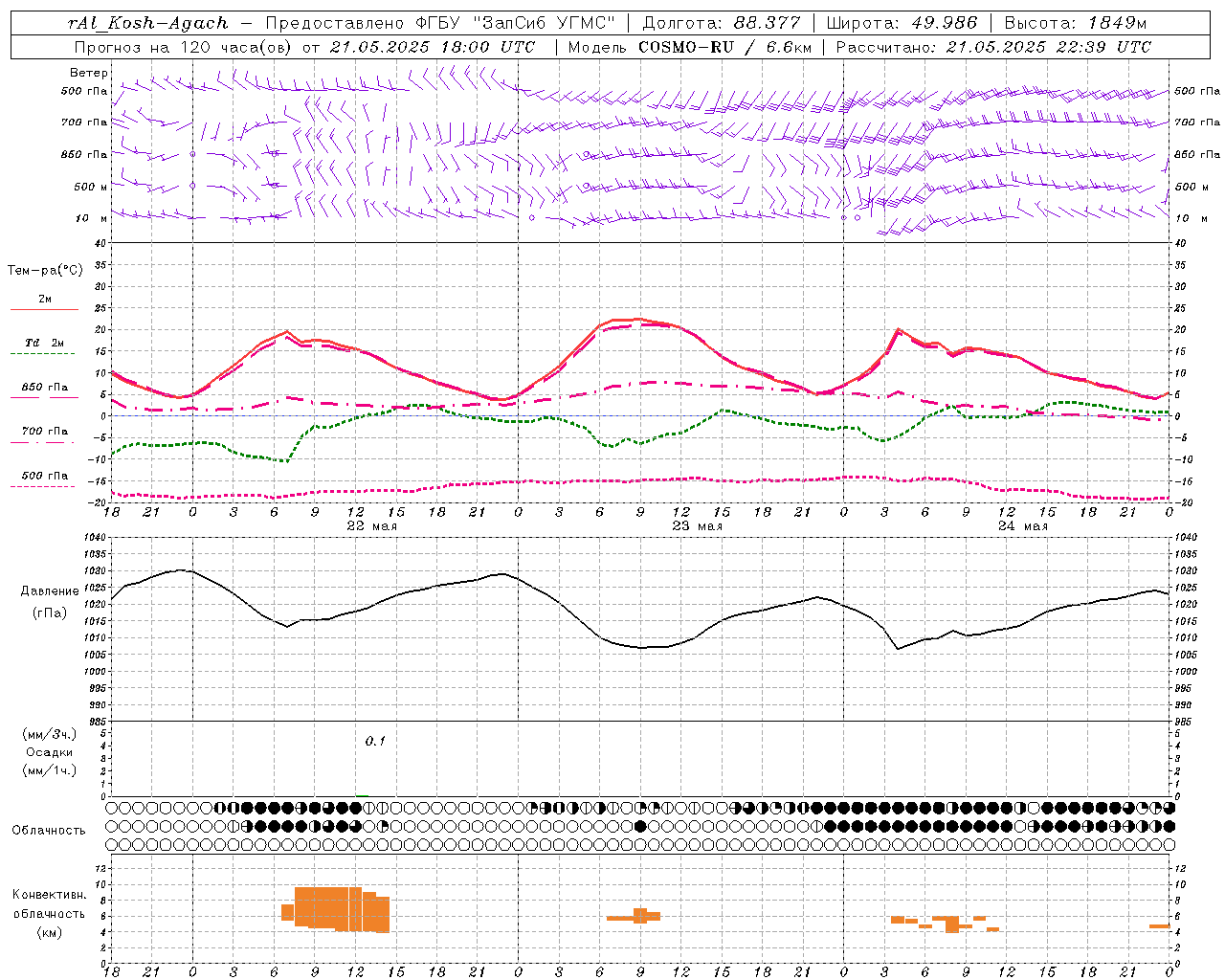Click the Рассчитано: 21.05.2025 22:39 UTC text

click(x=993, y=47)
